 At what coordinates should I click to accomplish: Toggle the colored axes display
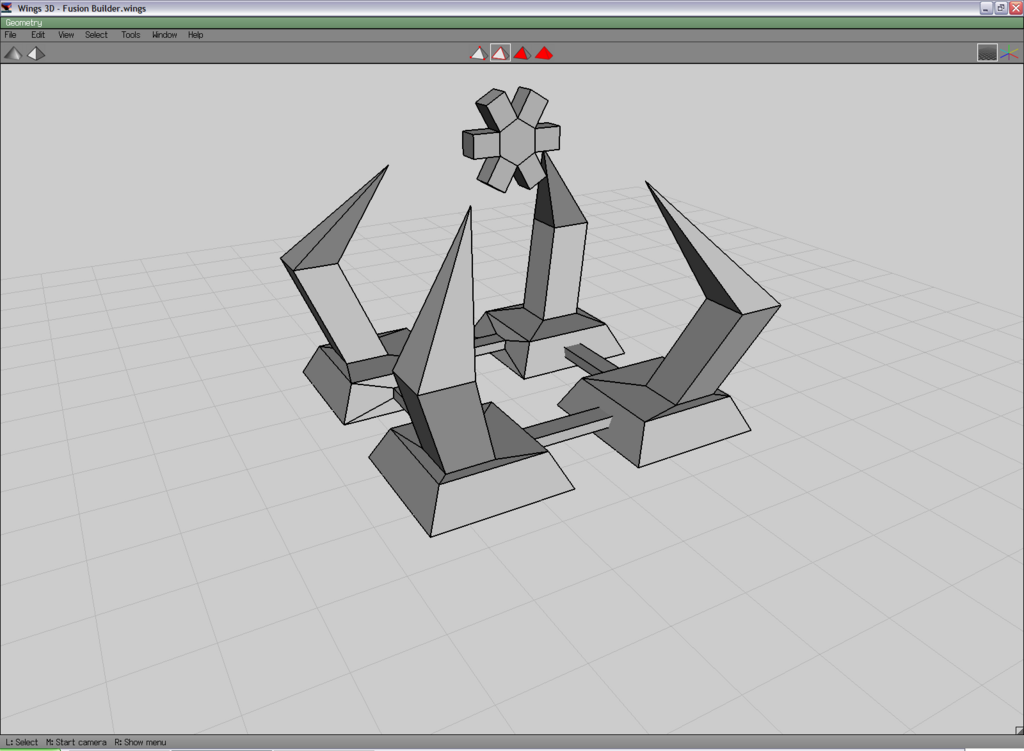click(1010, 53)
